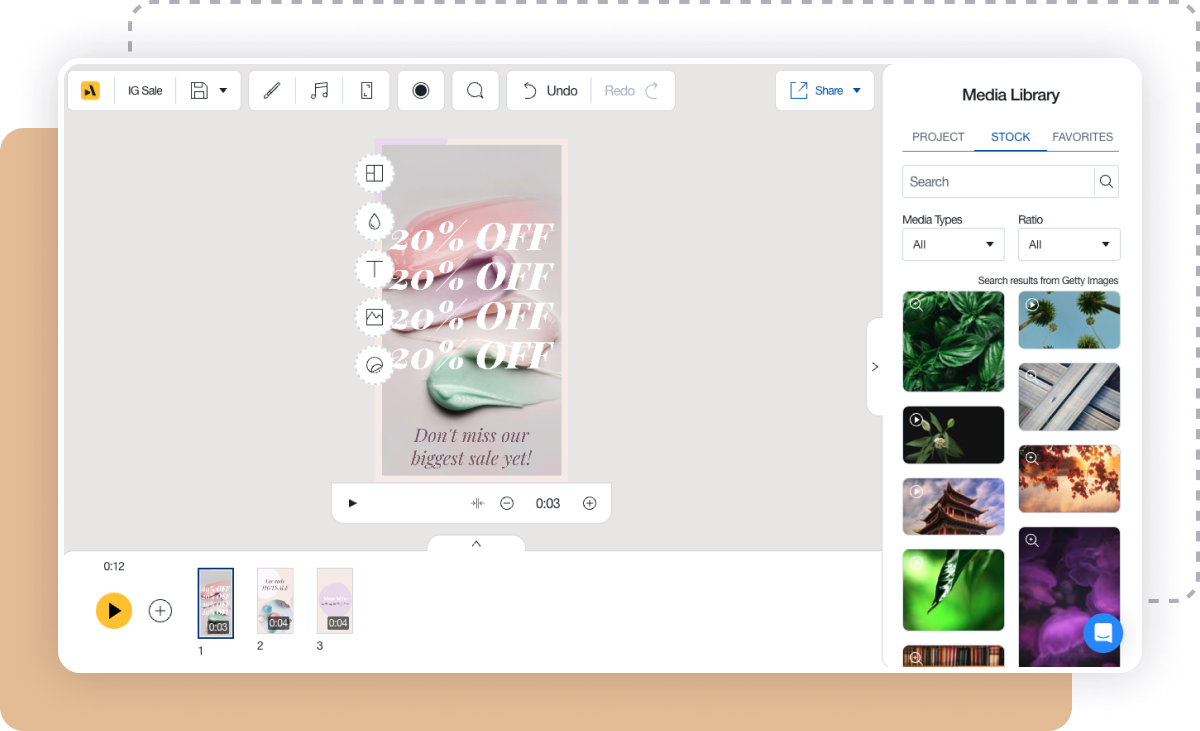The height and width of the screenshot is (731, 1200).
Task: Click the Share button
Action: (x=824, y=90)
